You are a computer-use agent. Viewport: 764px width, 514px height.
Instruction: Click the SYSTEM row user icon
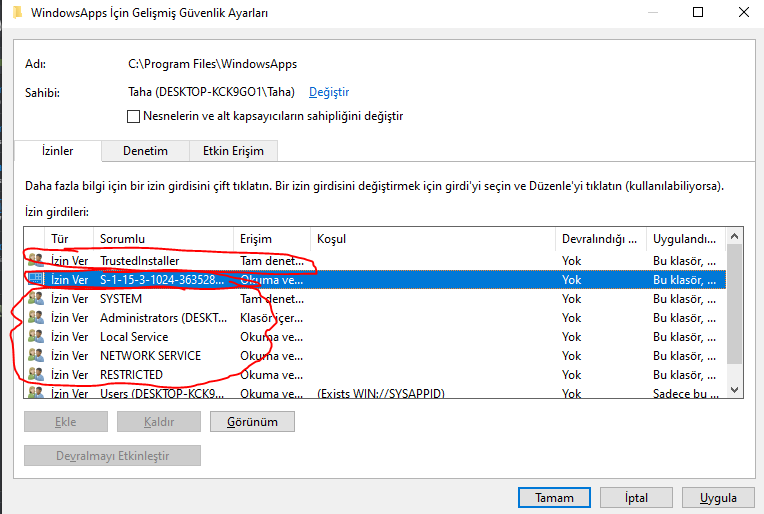coord(36,298)
